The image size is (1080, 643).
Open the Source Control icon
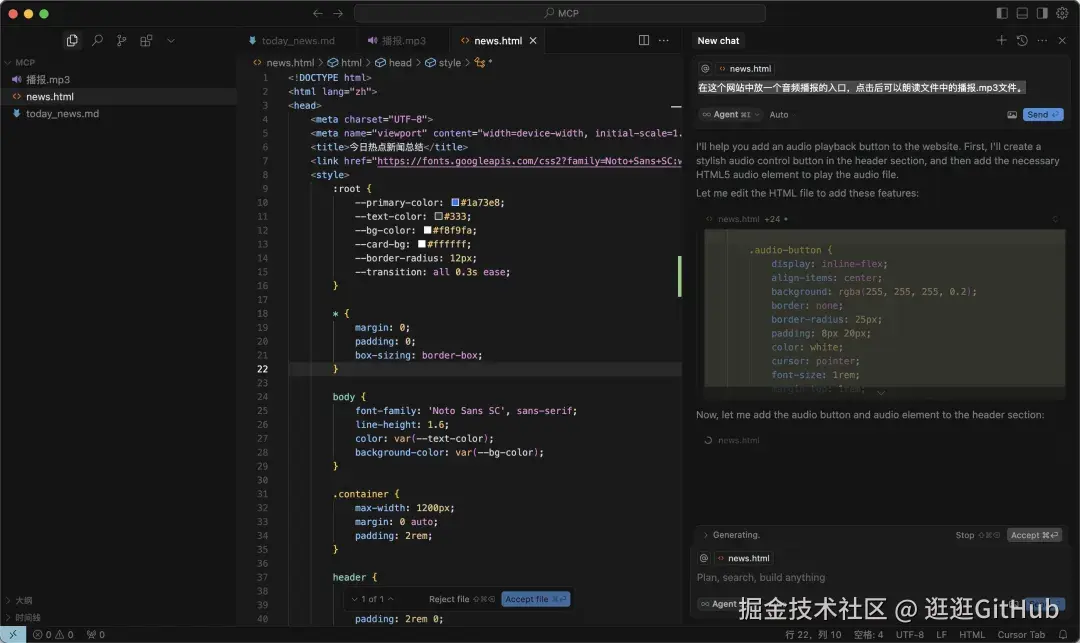point(121,41)
